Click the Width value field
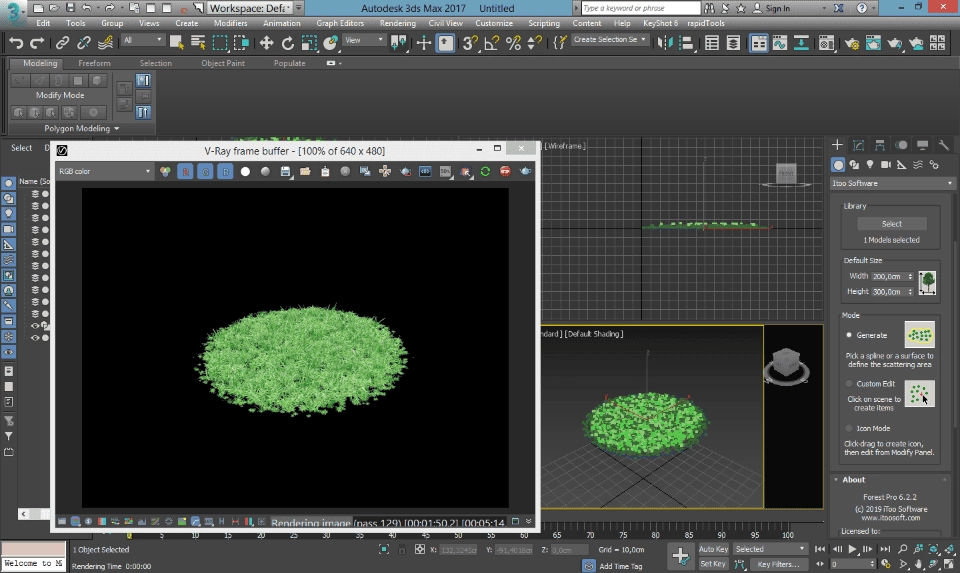 (888, 277)
